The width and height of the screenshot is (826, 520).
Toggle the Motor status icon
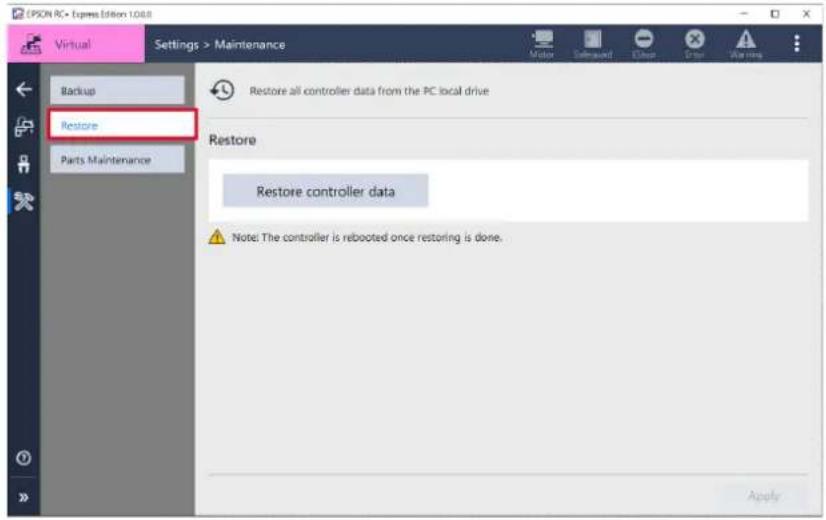542,44
